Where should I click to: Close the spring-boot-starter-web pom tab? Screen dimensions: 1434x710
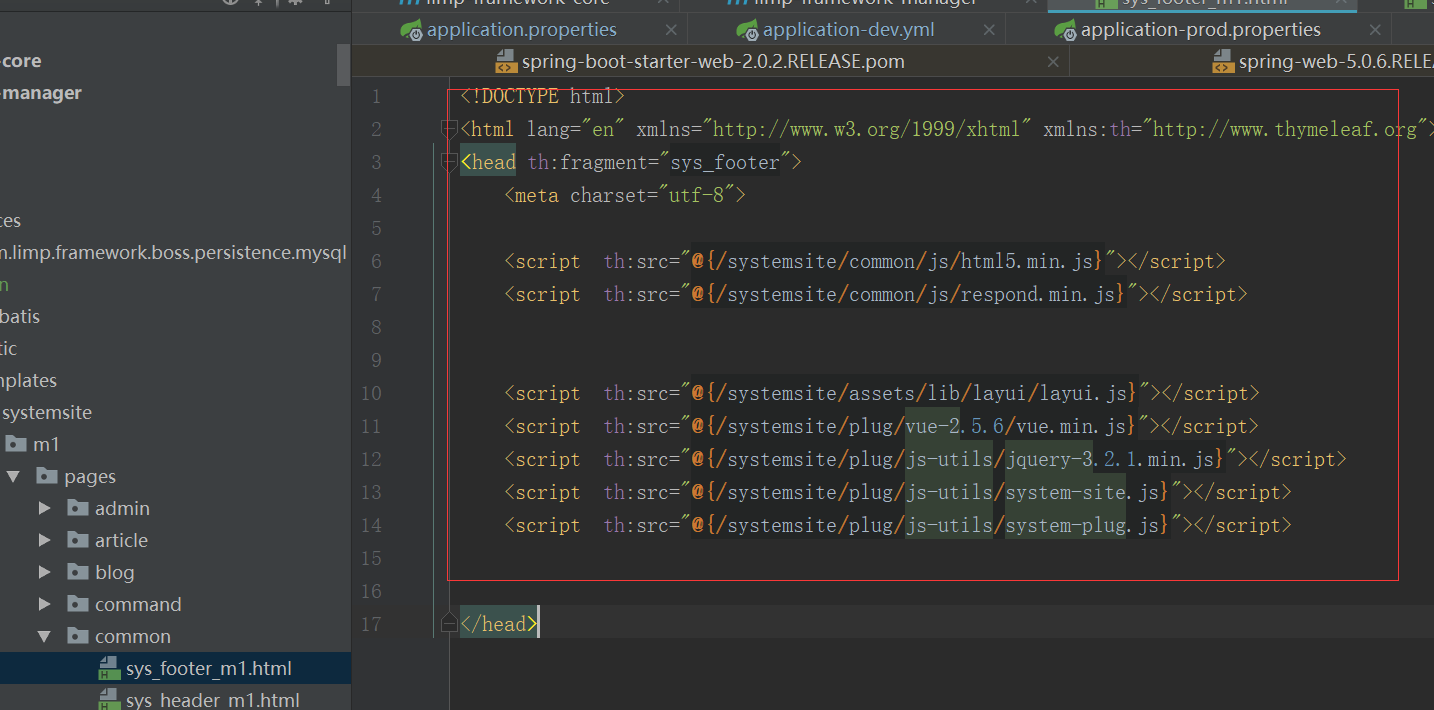[x=1053, y=62]
